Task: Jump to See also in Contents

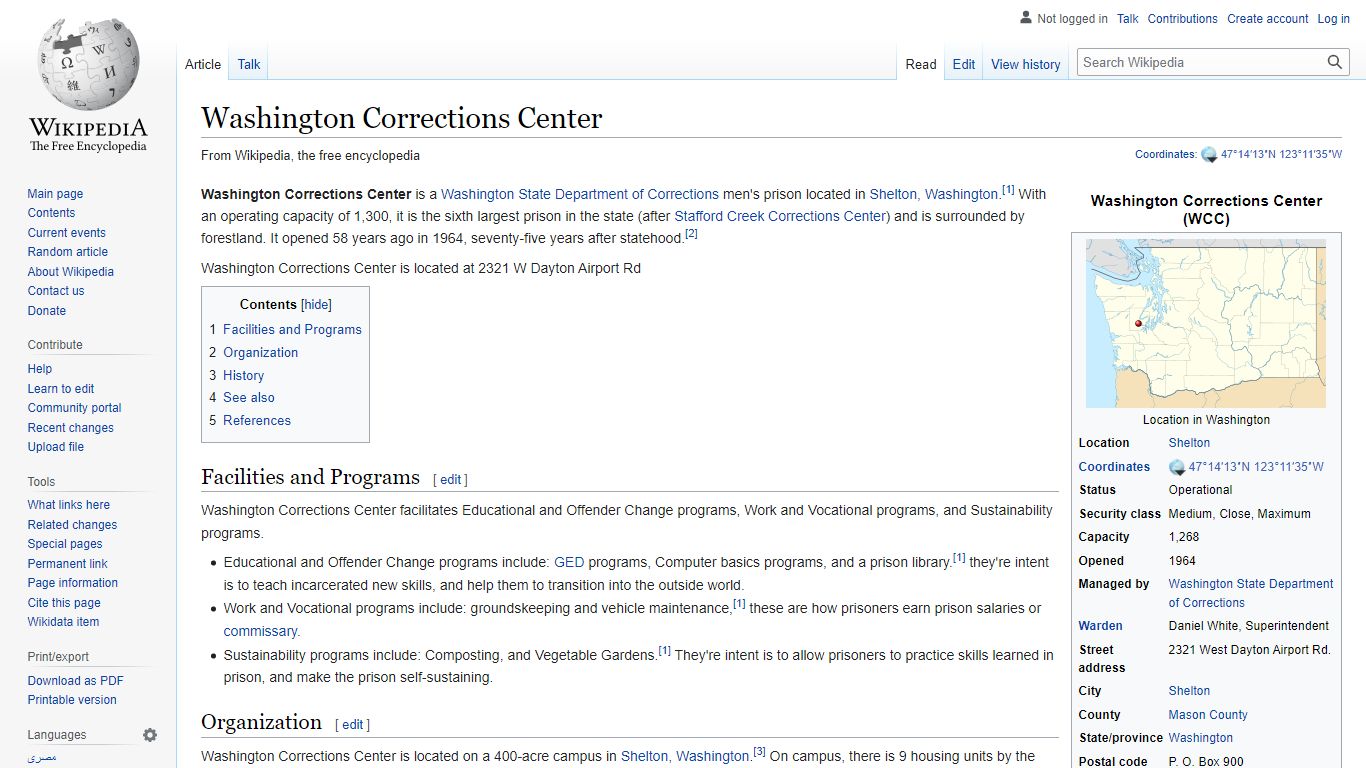Action: (248, 397)
